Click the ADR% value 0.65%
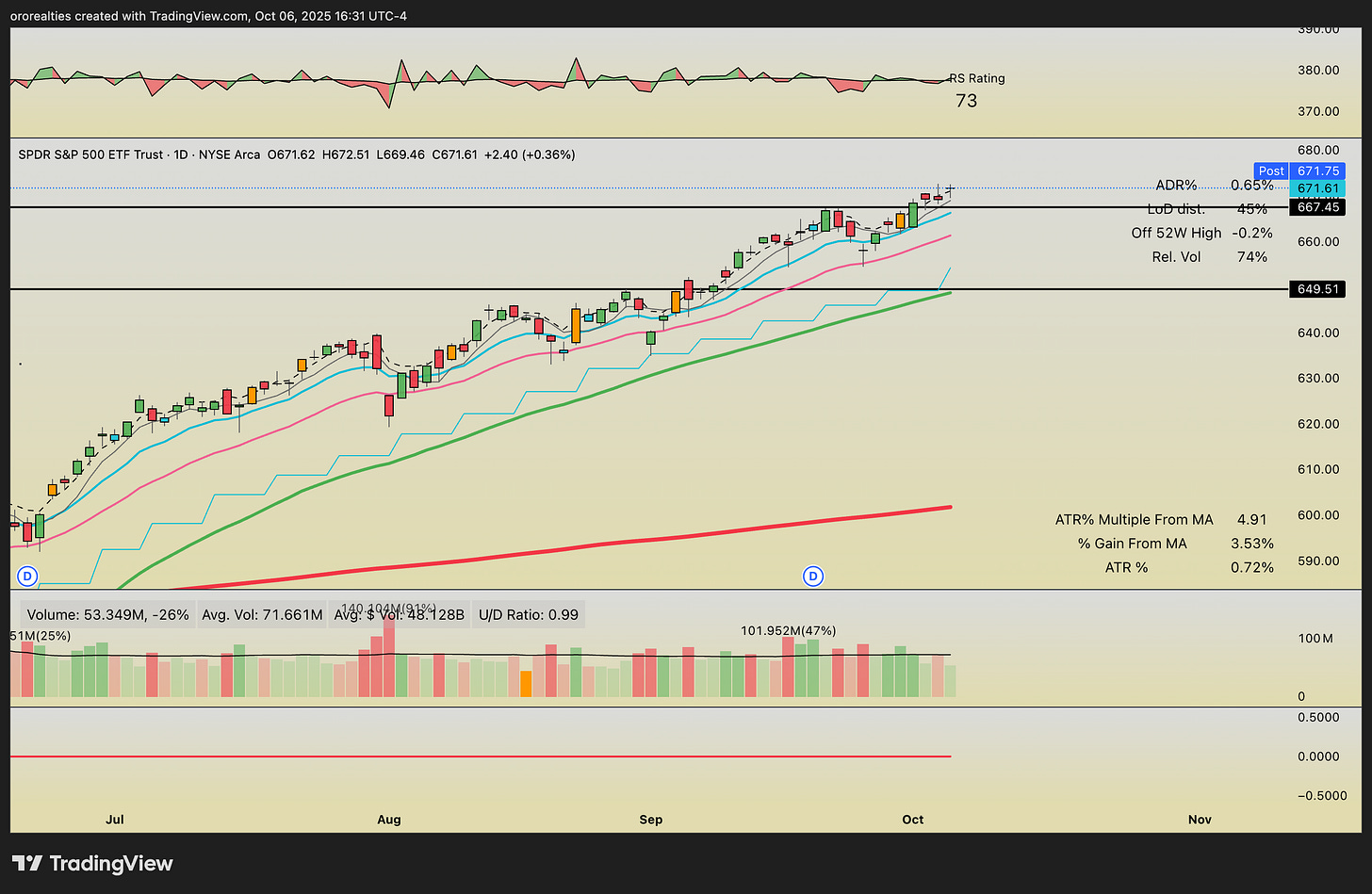The height and width of the screenshot is (894, 1372). 1252,186
